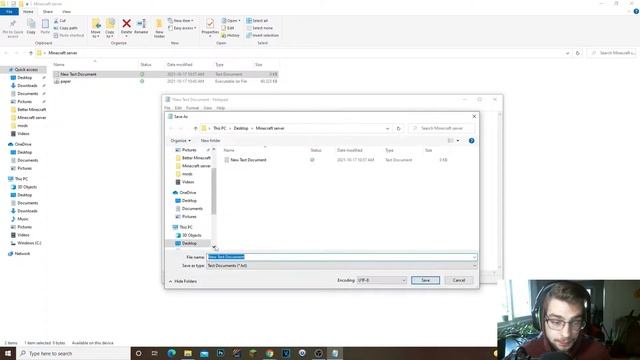Image resolution: width=640 pixels, height=360 pixels.
Task: Switch to the Share ribbon tab
Action: click(47, 11)
